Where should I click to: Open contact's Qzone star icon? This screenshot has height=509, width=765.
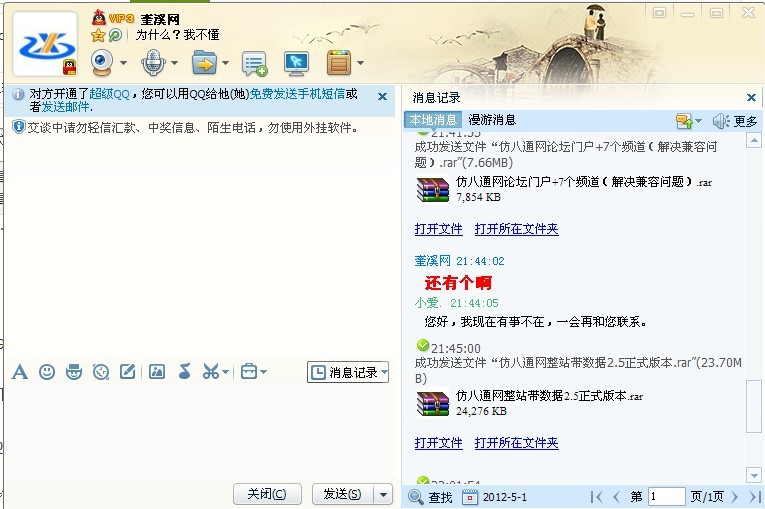click(x=98, y=35)
